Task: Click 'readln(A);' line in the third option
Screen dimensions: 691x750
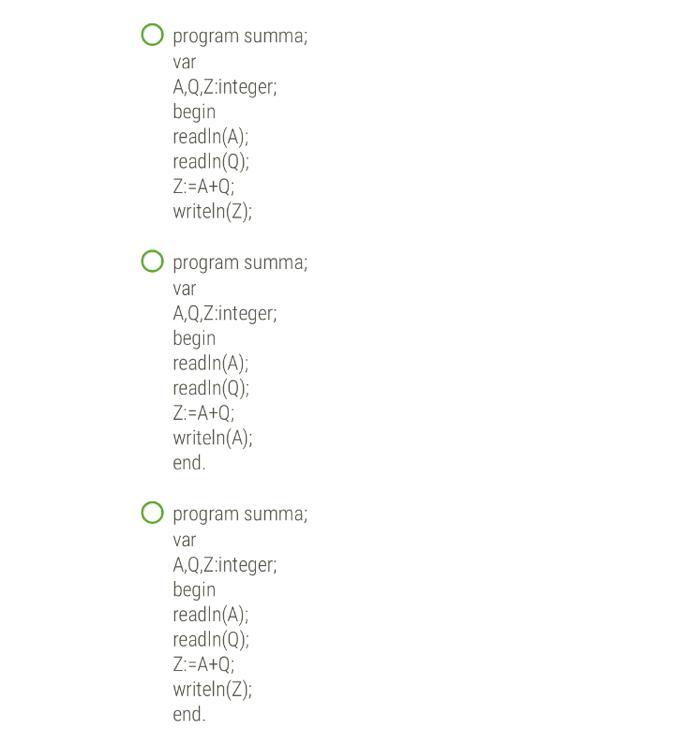Action: 211,615
